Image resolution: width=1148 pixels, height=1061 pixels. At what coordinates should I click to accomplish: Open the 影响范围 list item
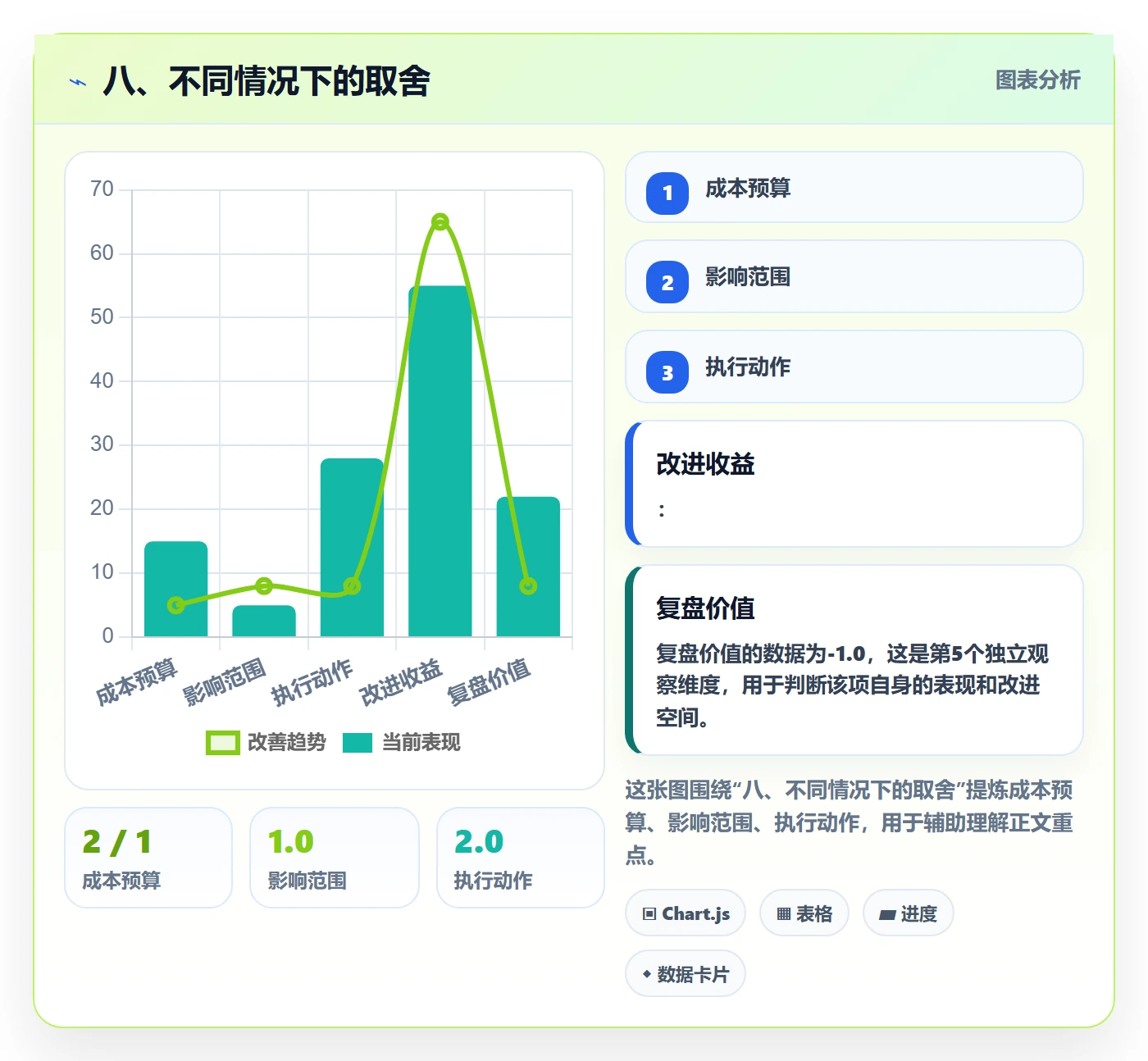pos(854,276)
